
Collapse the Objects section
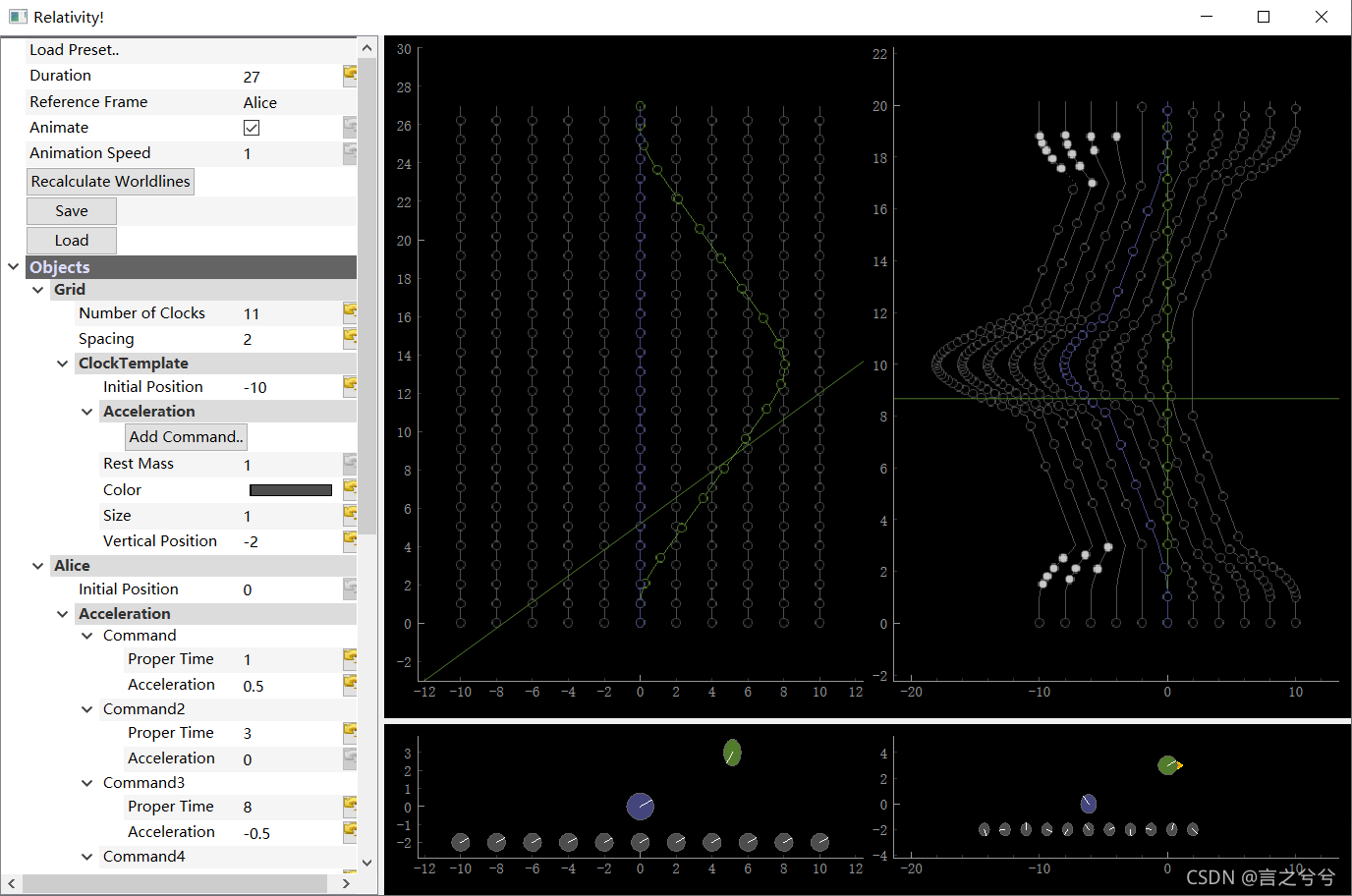coord(13,266)
